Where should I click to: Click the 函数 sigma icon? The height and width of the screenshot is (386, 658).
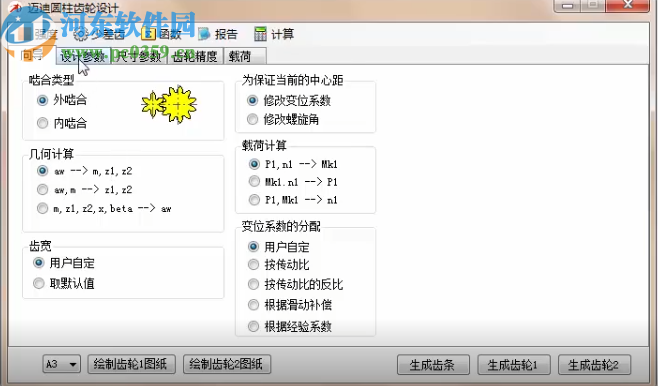click(149, 34)
